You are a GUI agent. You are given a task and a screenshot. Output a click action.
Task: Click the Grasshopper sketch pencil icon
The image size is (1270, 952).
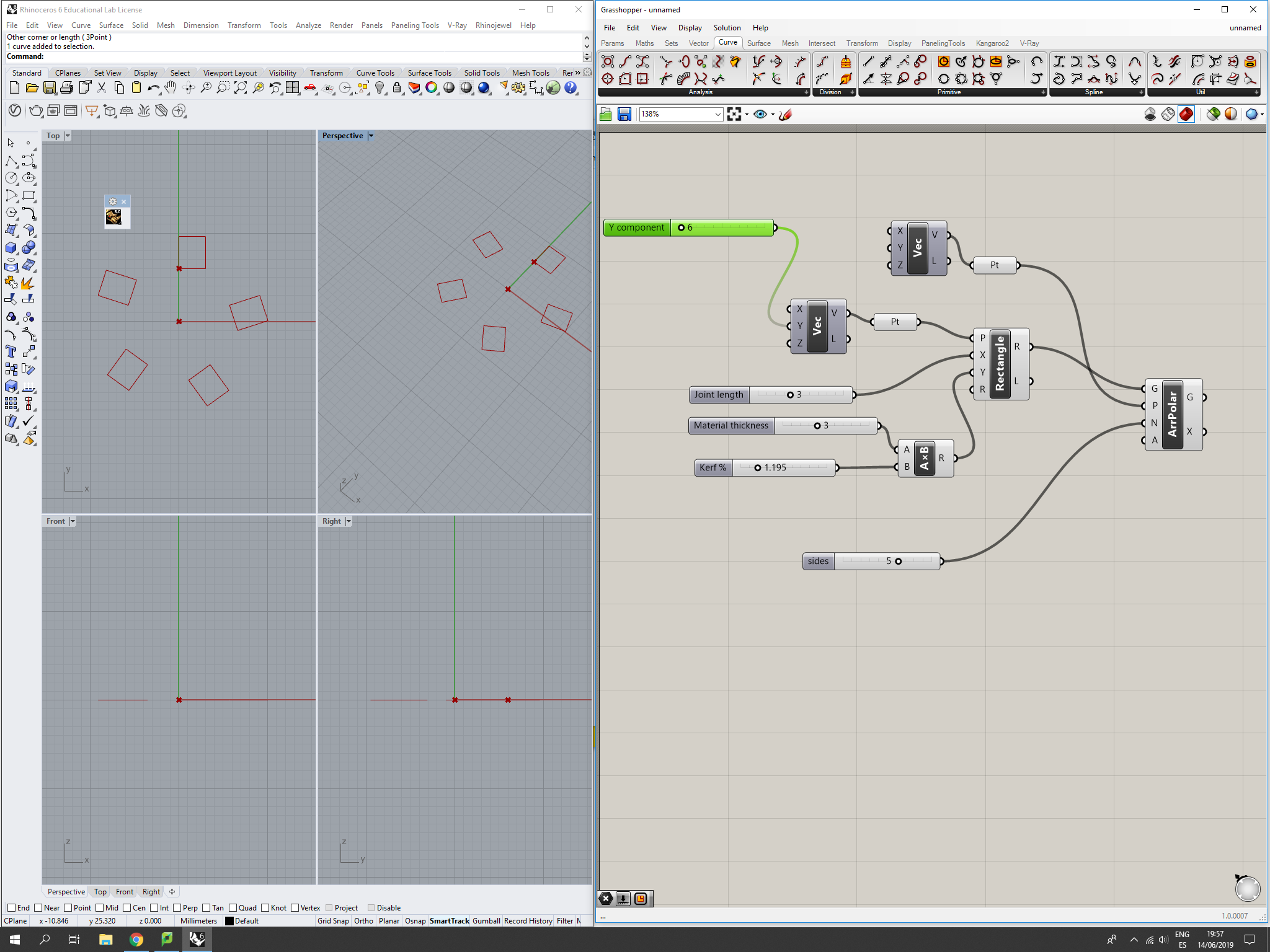click(786, 114)
